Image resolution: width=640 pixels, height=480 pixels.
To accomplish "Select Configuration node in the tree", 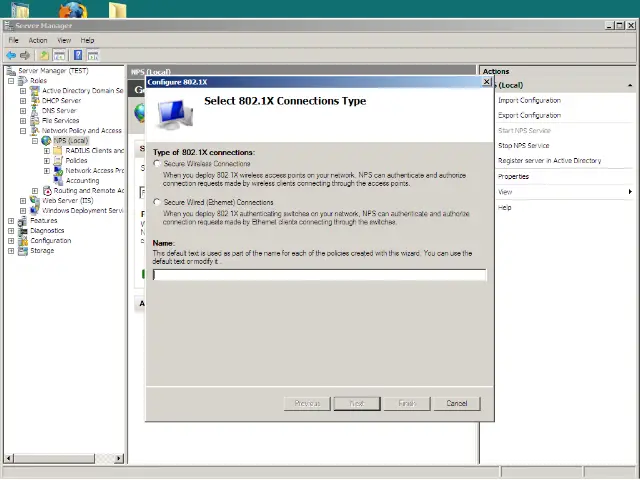I will pos(51,240).
